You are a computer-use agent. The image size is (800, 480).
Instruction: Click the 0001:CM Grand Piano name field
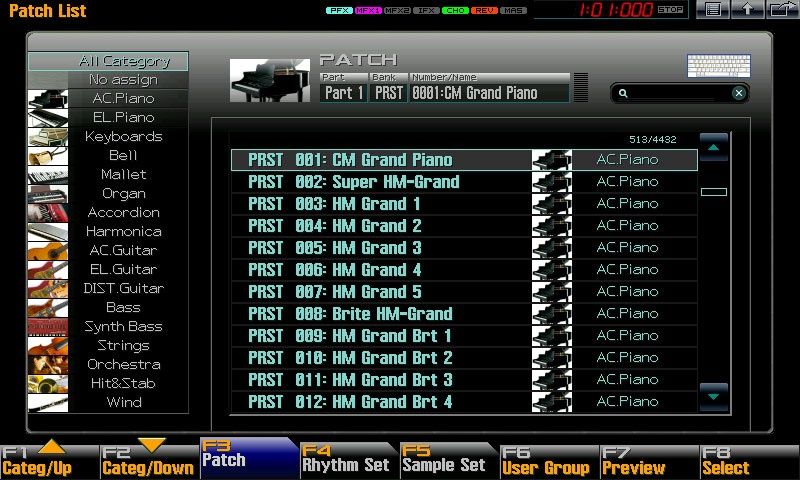[489, 93]
